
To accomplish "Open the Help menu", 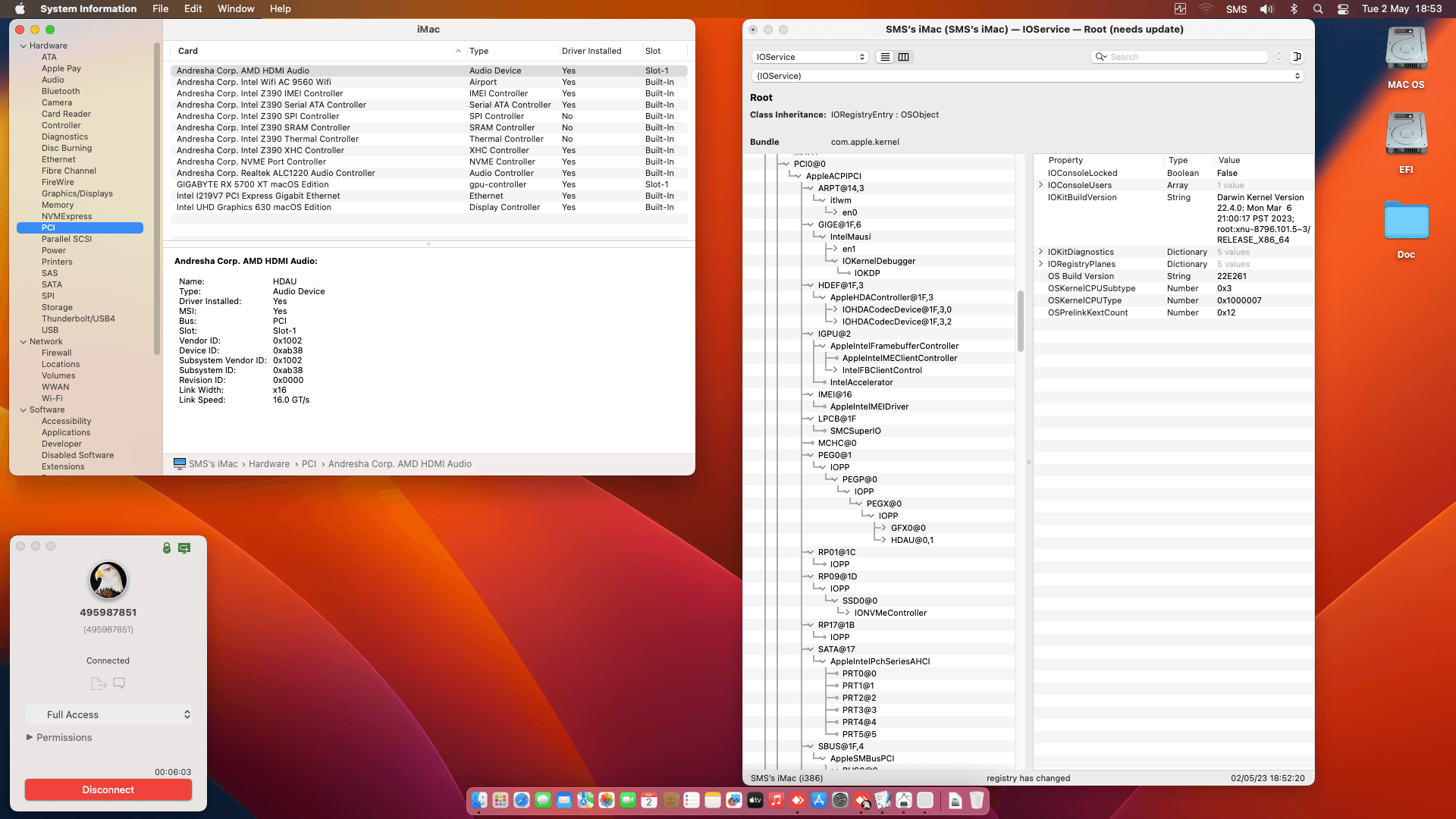I will pos(281,9).
